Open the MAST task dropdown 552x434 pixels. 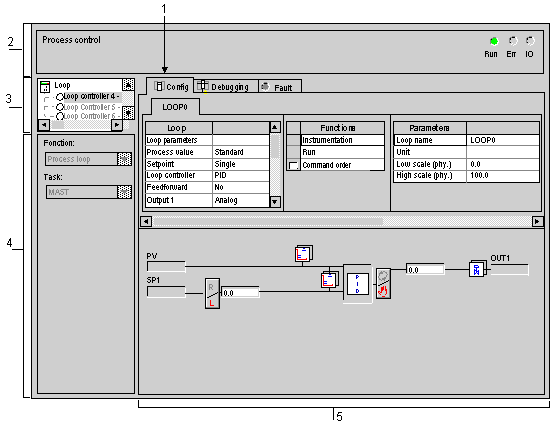[x=124, y=192]
